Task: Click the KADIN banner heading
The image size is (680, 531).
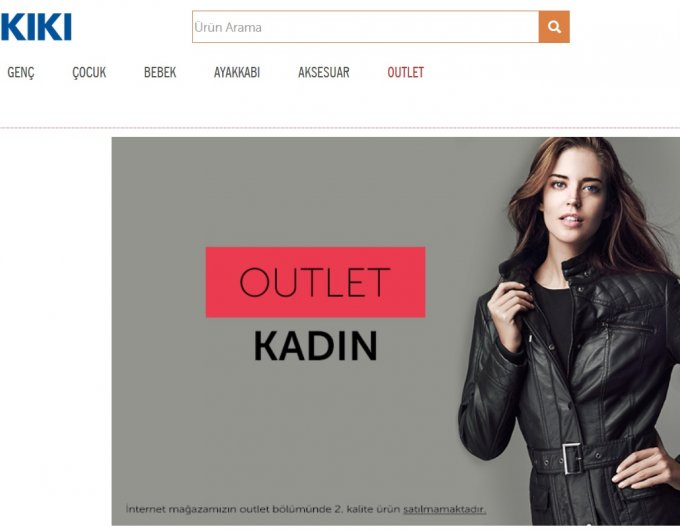Action: pyautogui.click(x=315, y=346)
